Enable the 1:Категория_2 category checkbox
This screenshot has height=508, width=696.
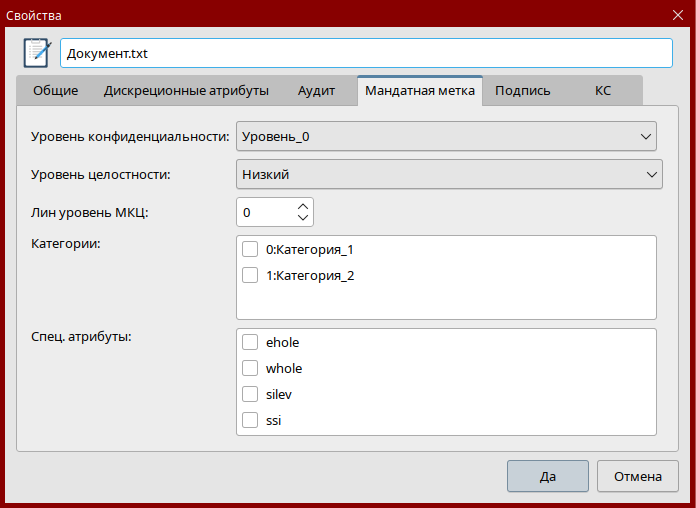(250, 276)
